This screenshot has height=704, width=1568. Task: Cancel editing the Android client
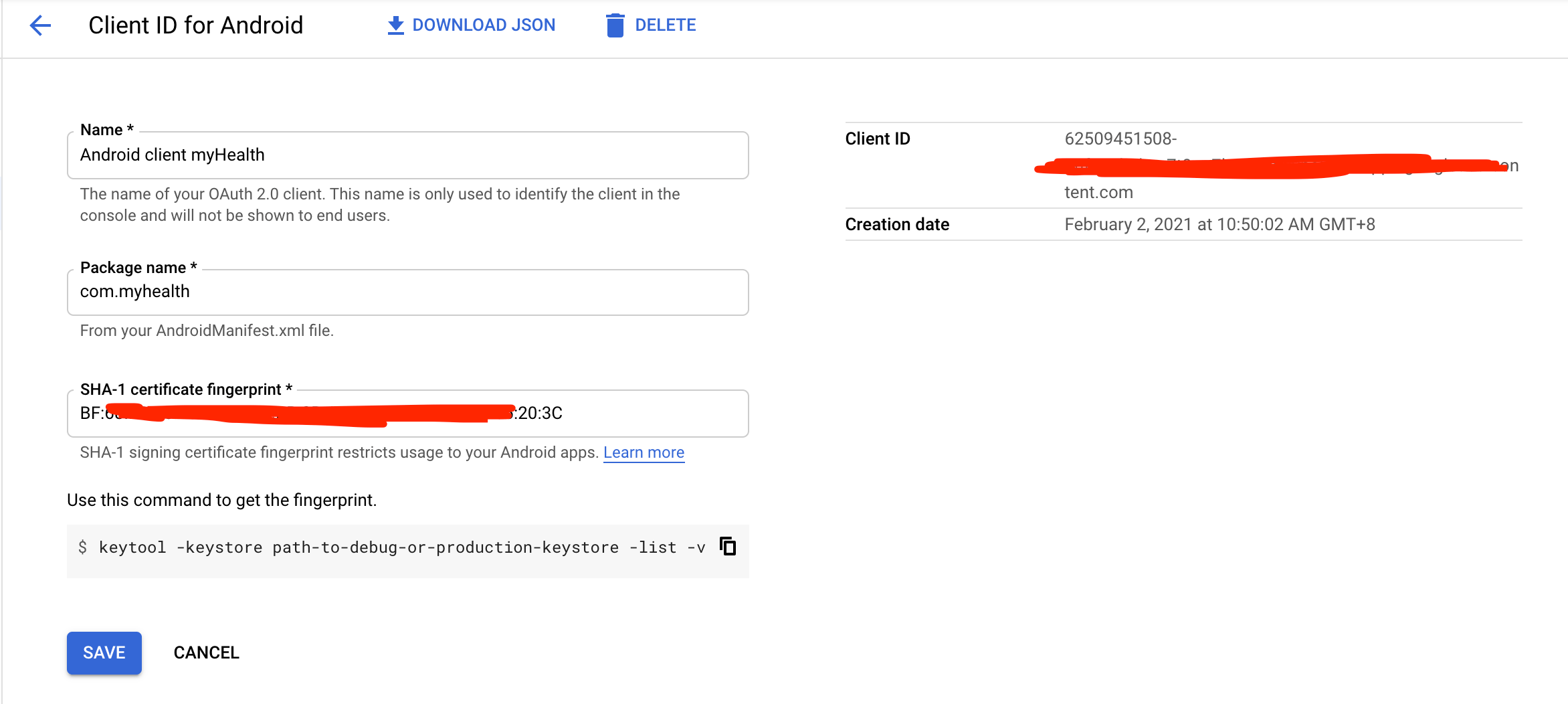click(x=206, y=652)
